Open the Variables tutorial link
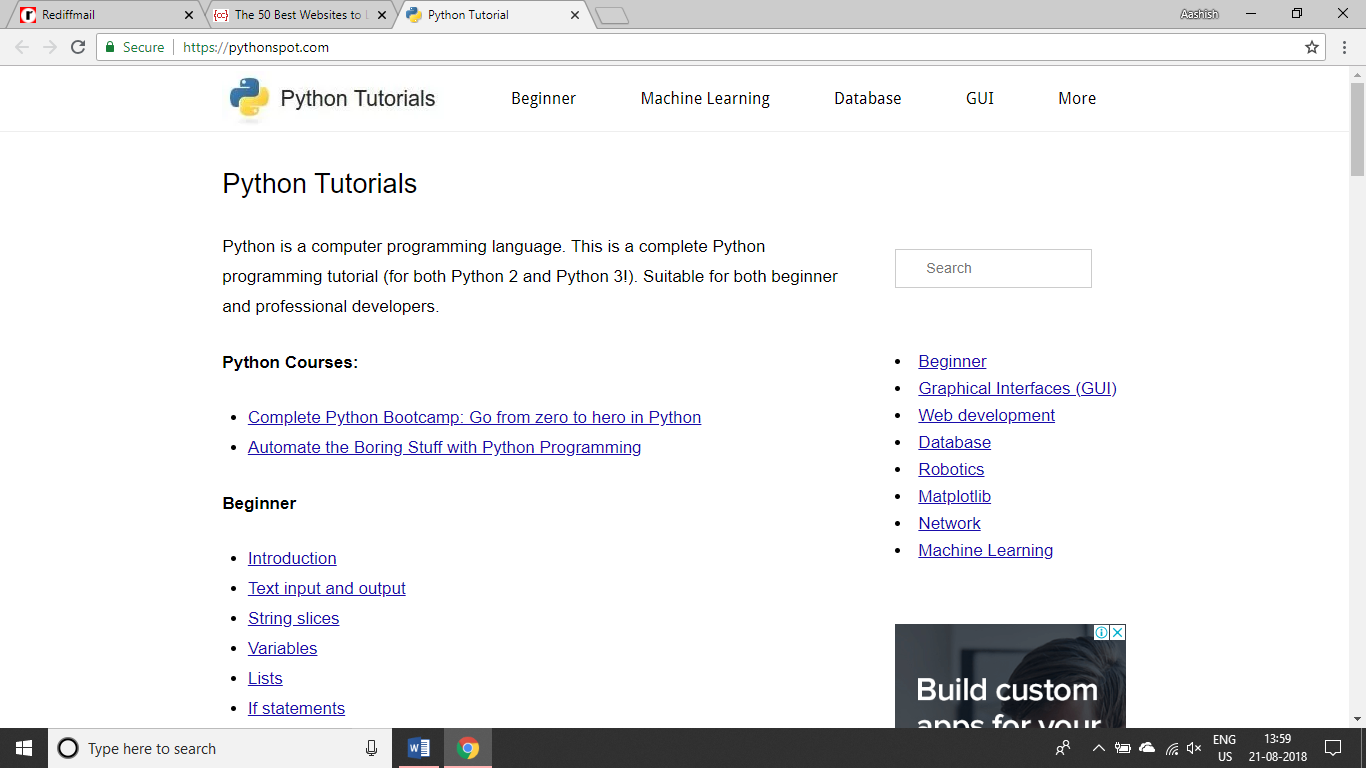This screenshot has width=1366, height=768. [282, 648]
